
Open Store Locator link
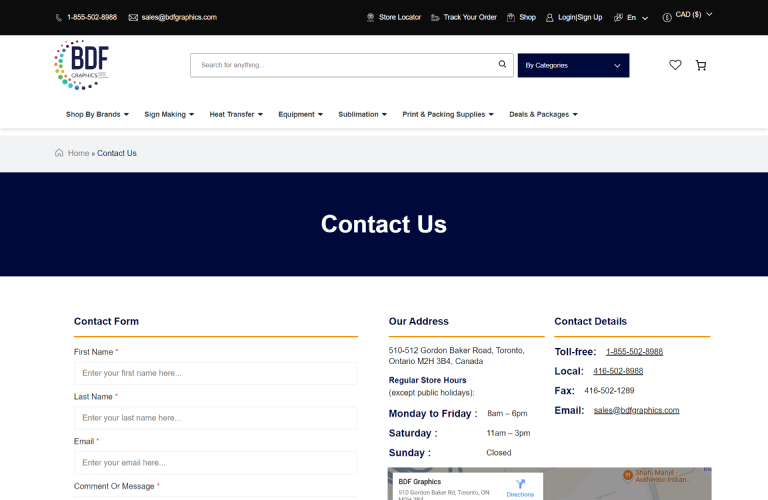[400, 17]
